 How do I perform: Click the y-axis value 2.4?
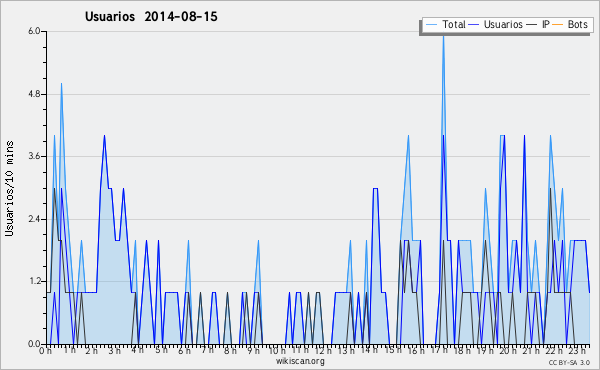click(x=34, y=219)
